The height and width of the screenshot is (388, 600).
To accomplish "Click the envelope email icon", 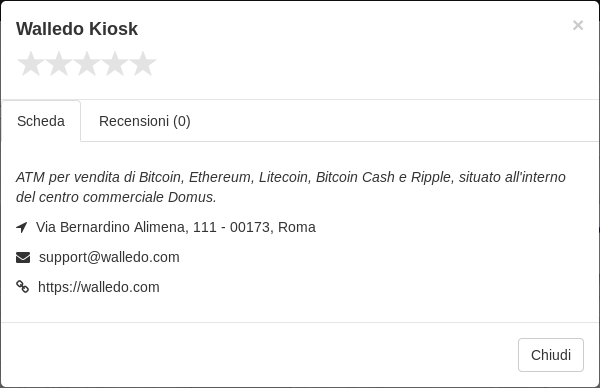I will point(23,258).
